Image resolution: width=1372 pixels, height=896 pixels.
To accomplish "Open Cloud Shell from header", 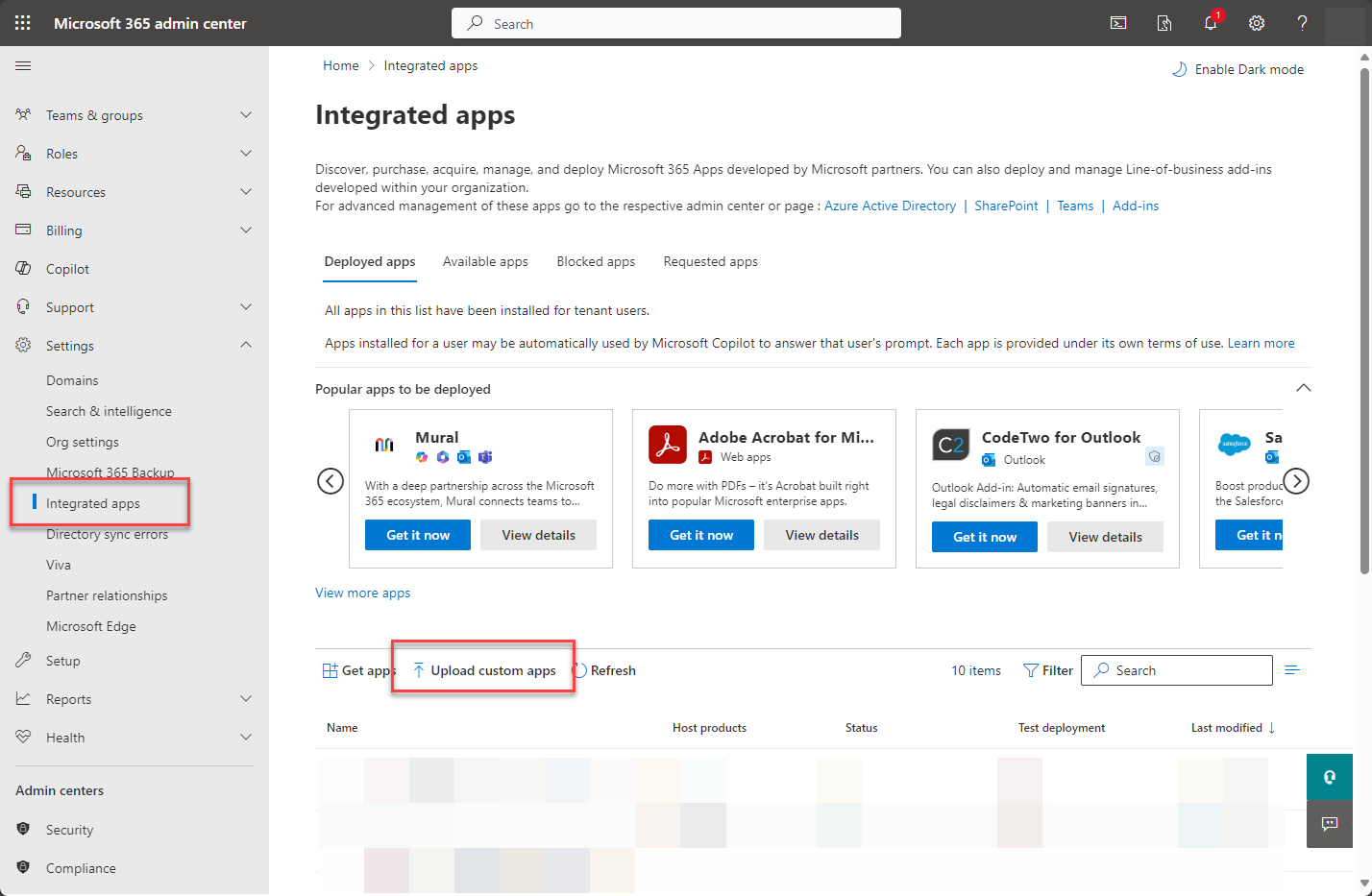I will pyautogui.click(x=1118, y=23).
